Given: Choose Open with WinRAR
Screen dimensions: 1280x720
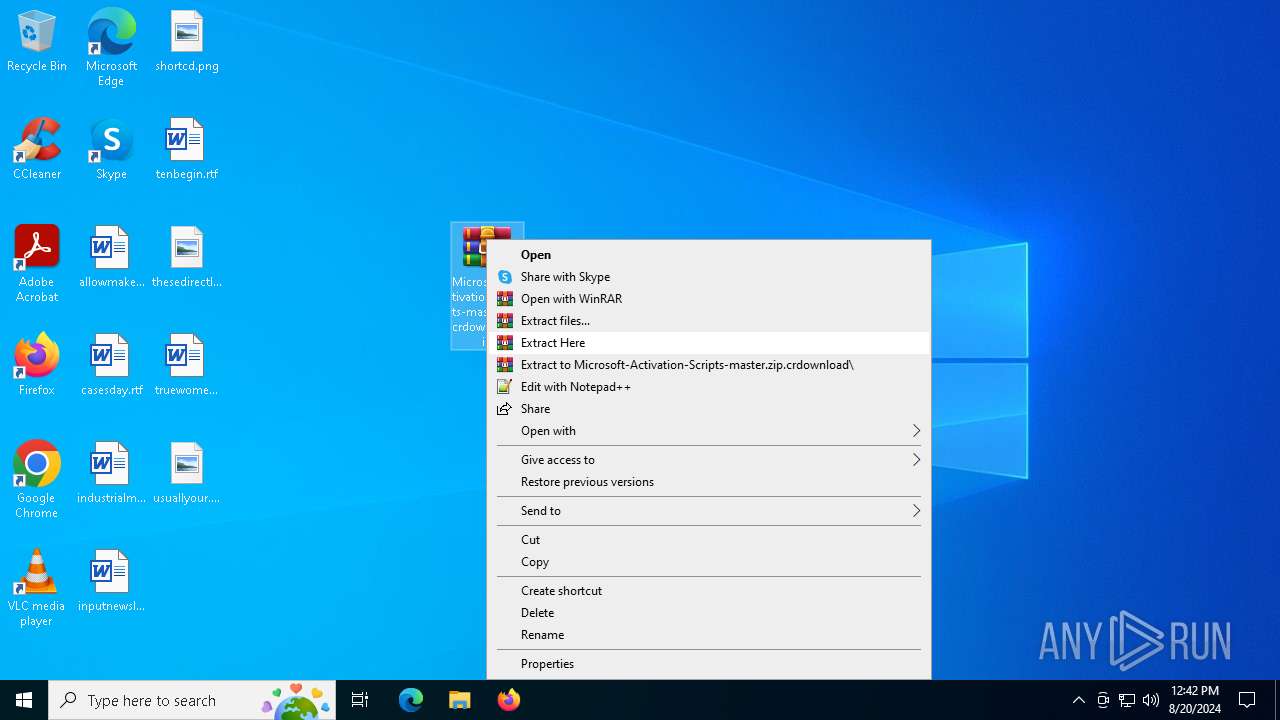Looking at the screenshot, I should 708,299.
